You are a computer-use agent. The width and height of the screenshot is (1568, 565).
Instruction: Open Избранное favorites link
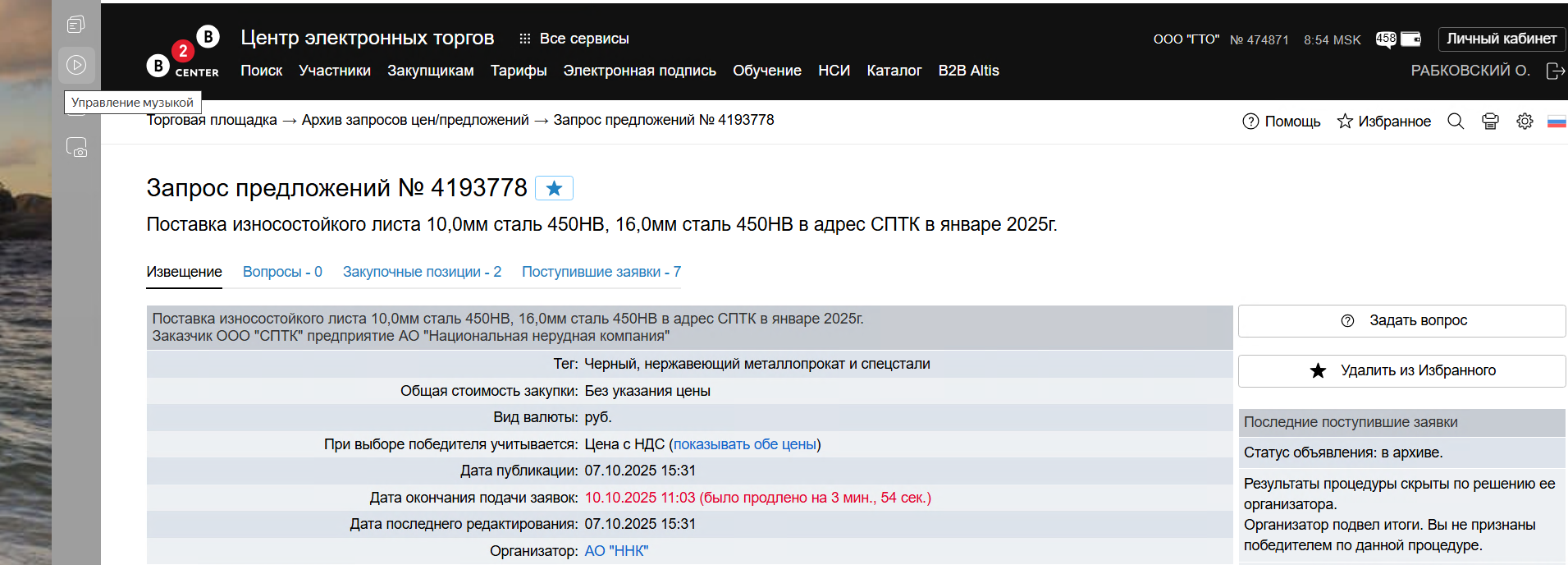click(x=1384, y=122)
